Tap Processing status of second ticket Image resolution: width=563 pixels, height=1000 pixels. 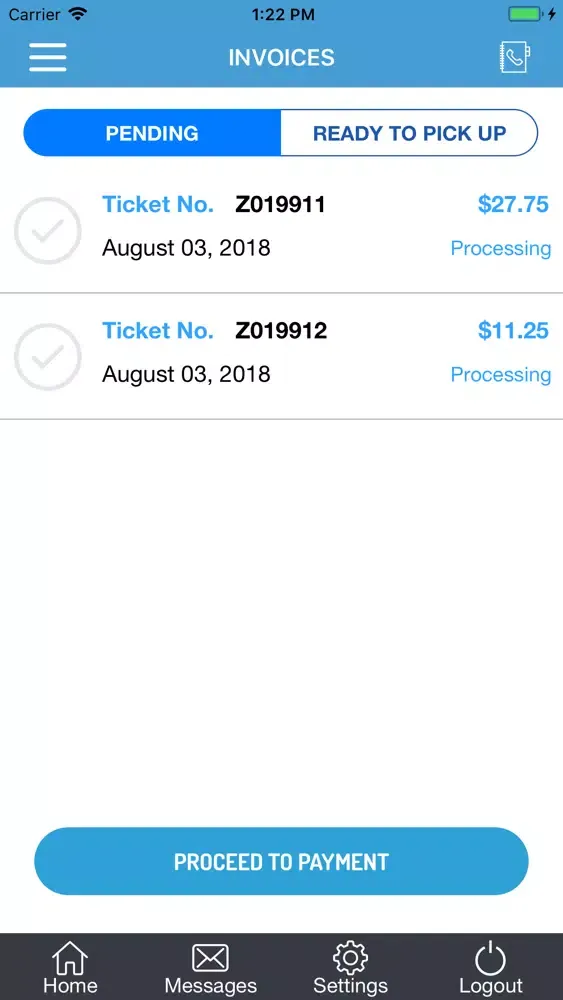point(501,374)
